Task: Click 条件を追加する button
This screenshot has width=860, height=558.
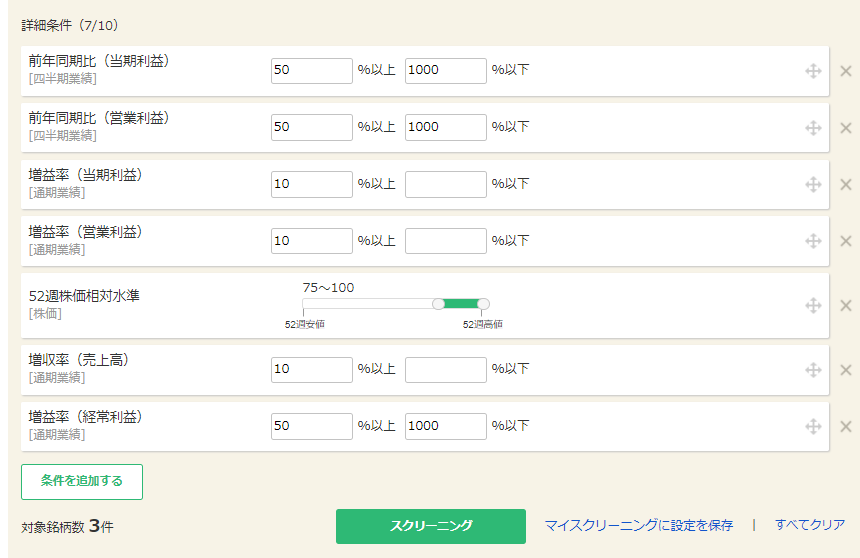Action: point(82,481)
